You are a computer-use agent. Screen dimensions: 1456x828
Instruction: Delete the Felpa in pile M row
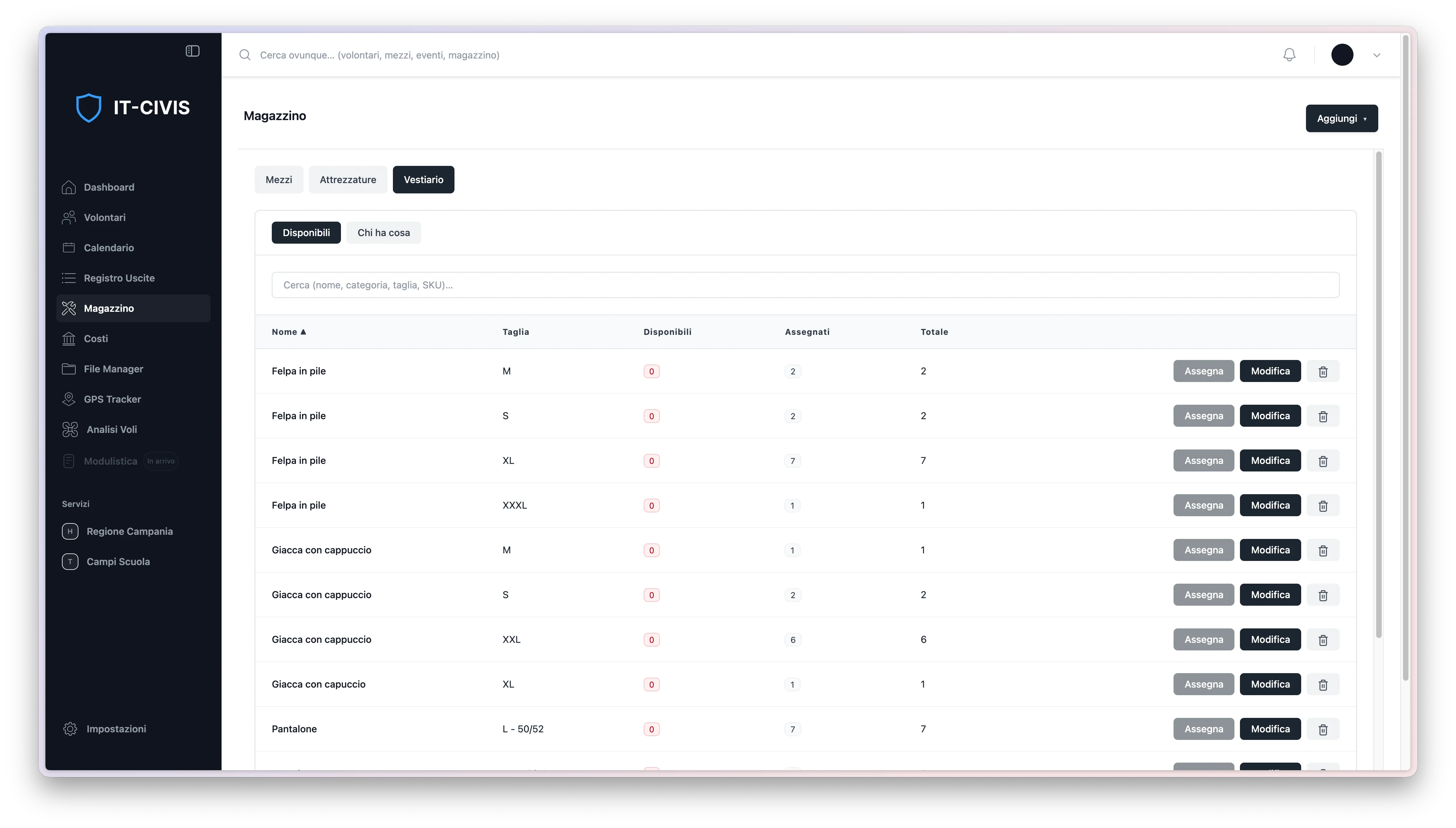(x=1323, y=371)
